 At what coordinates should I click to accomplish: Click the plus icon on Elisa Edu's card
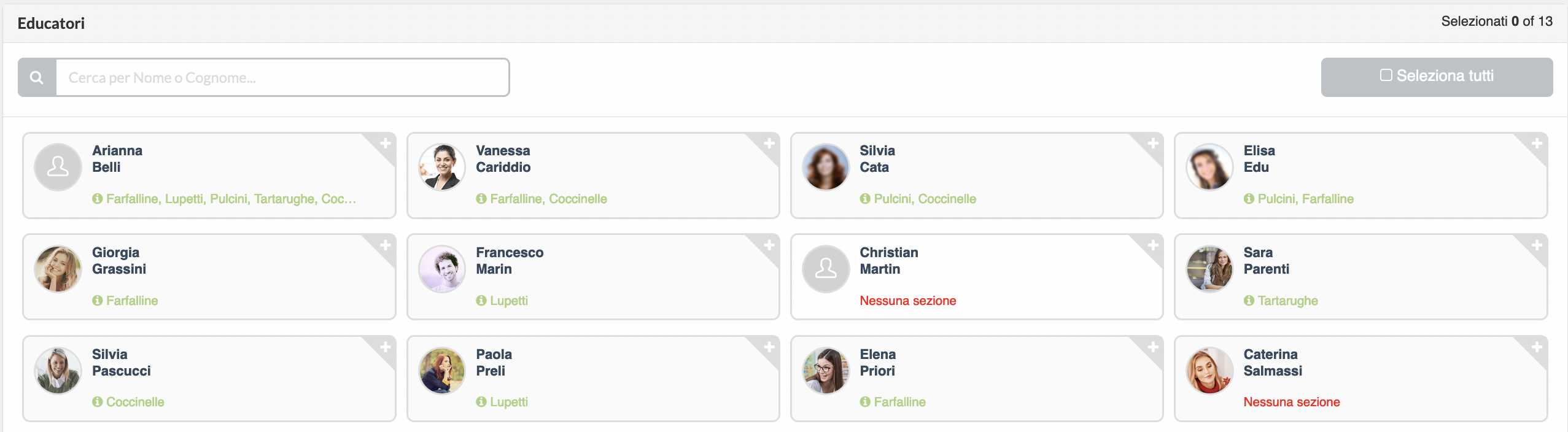(x=1537, y=144)
